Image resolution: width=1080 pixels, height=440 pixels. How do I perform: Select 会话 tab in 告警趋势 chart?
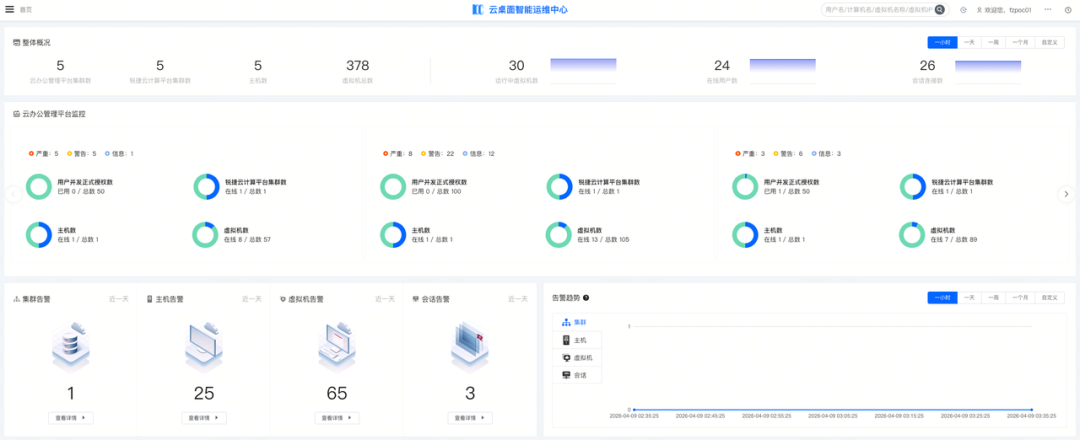point(577,375)
